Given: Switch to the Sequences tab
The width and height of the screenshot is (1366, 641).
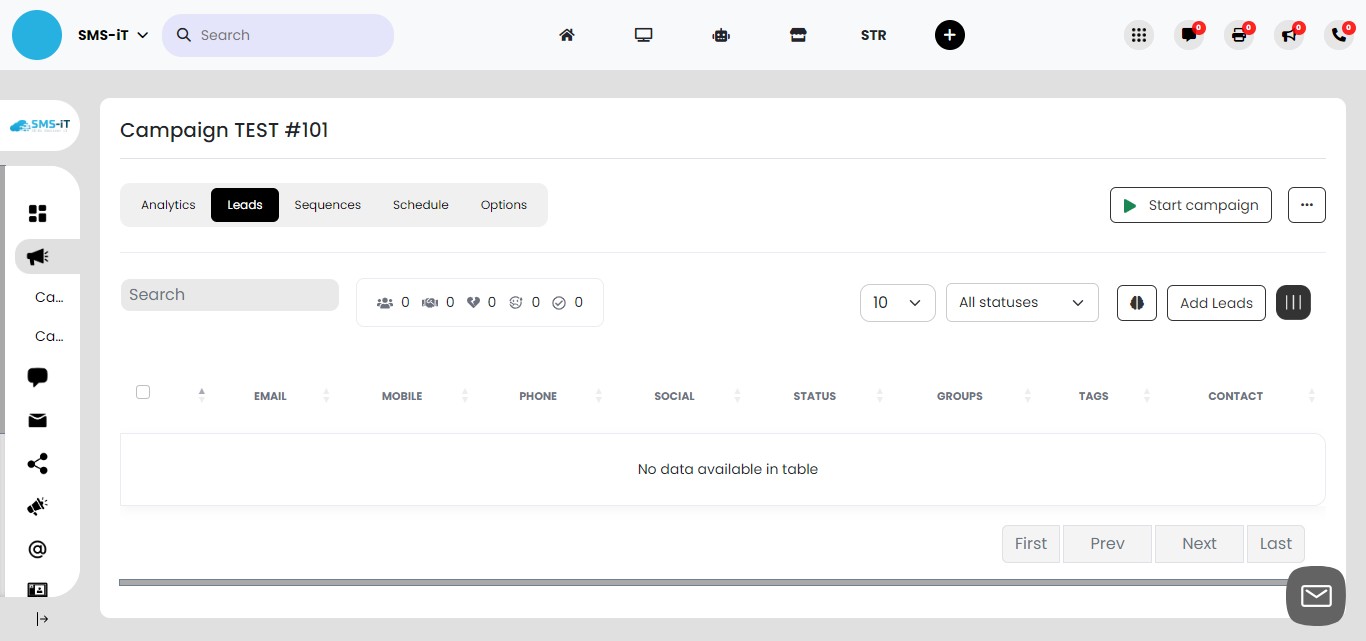Looking at the screenshot, I should (x=327, y=204).
